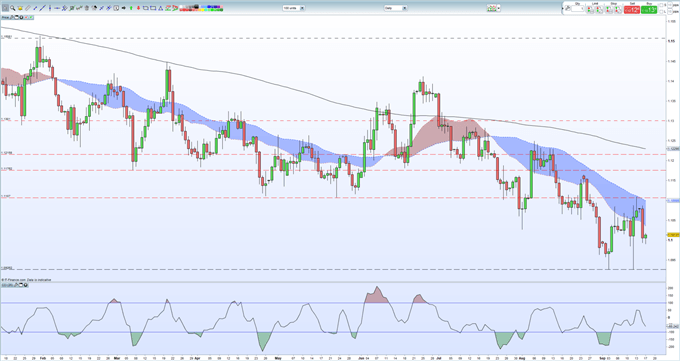Click the green up arrow marker tool
The image size is (680, 361).
131,8
